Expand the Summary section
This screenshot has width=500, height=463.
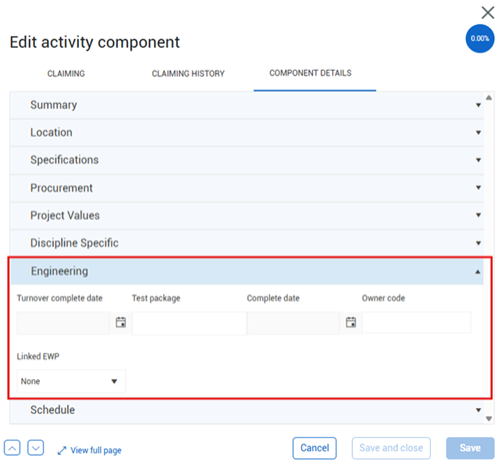point(247,105)
